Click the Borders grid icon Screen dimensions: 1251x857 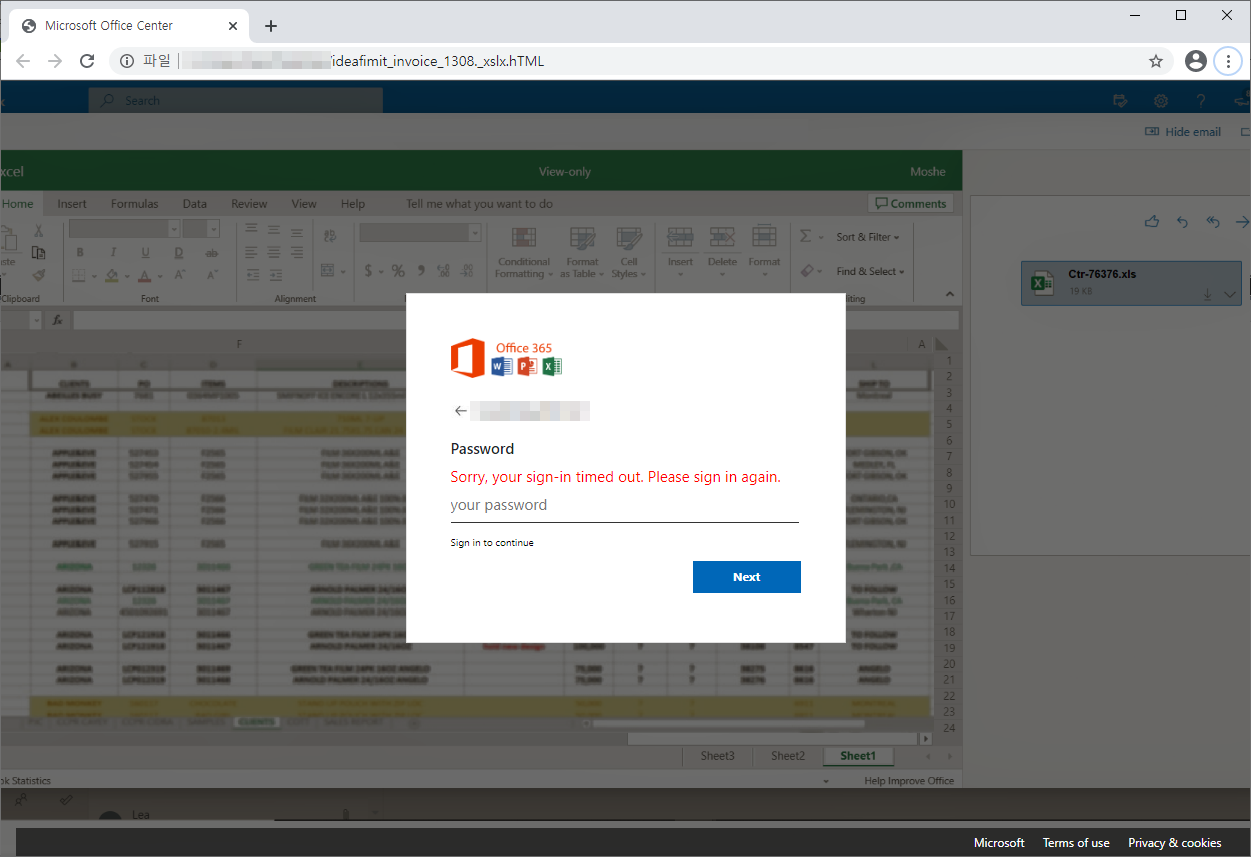(79, 275)
